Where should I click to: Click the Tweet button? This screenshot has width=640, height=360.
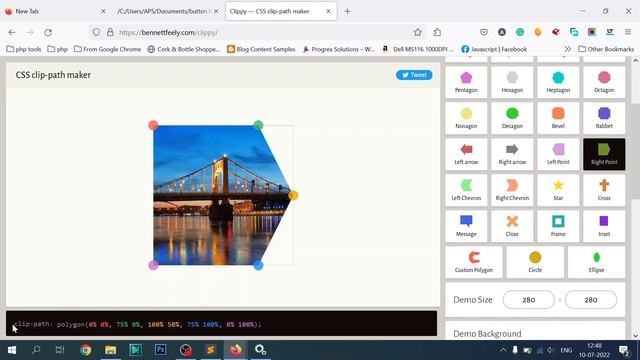[414, 75]
